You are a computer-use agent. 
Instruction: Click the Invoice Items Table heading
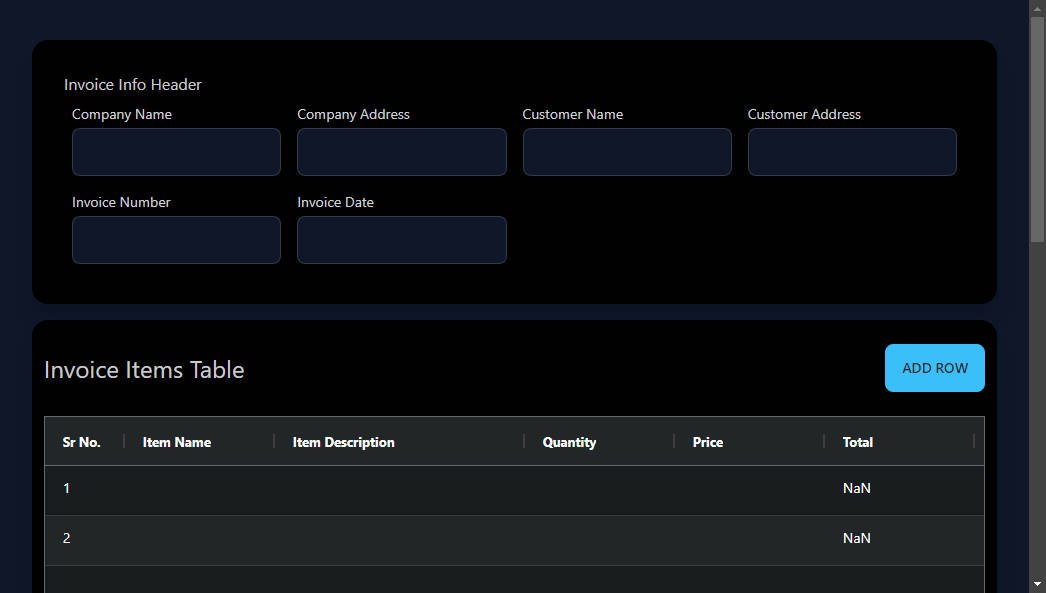[x=143, y=369]
